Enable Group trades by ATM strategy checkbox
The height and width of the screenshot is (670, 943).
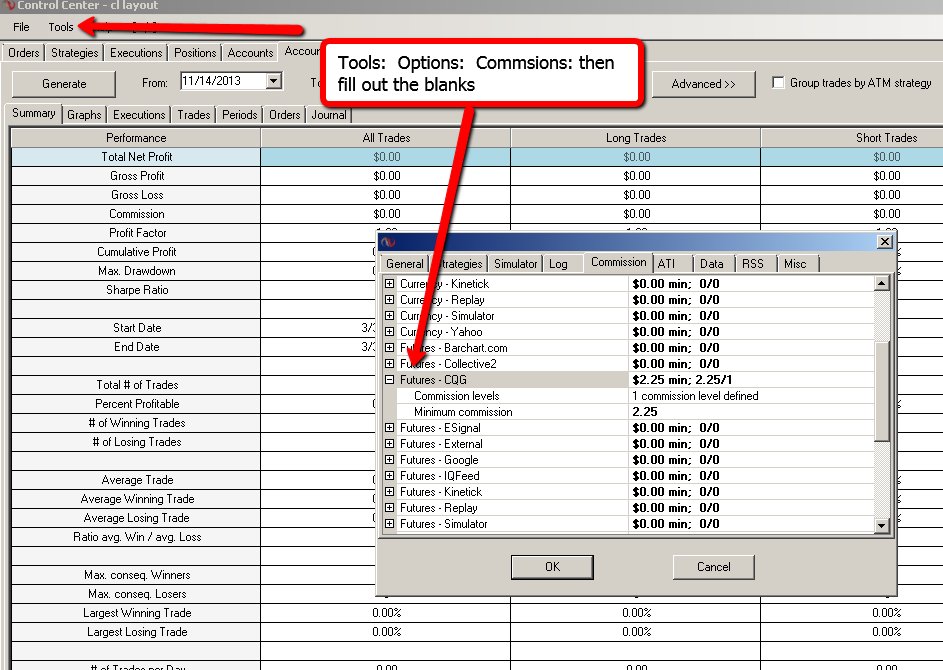point(778,82)
